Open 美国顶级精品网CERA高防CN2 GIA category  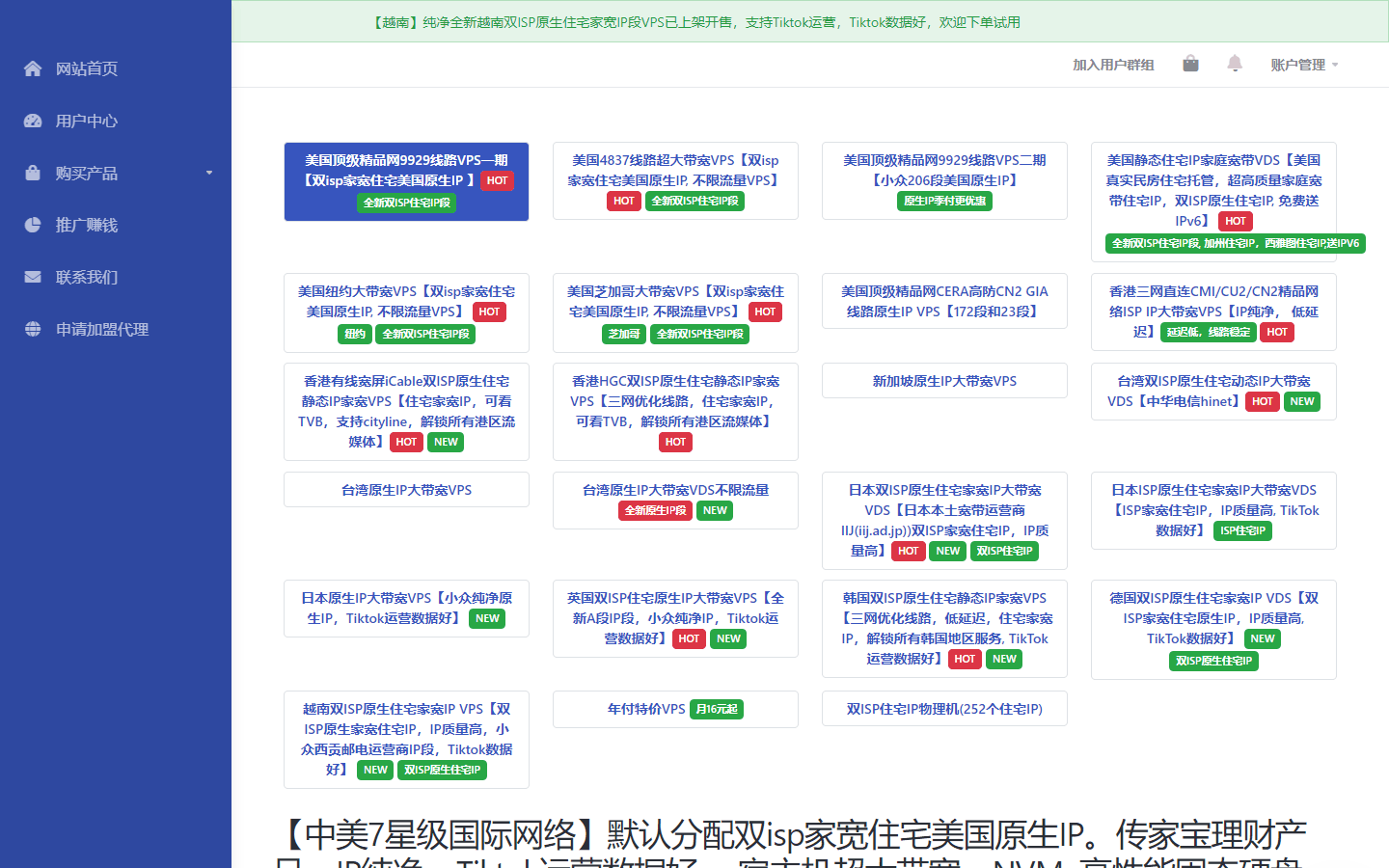[944, 301]
